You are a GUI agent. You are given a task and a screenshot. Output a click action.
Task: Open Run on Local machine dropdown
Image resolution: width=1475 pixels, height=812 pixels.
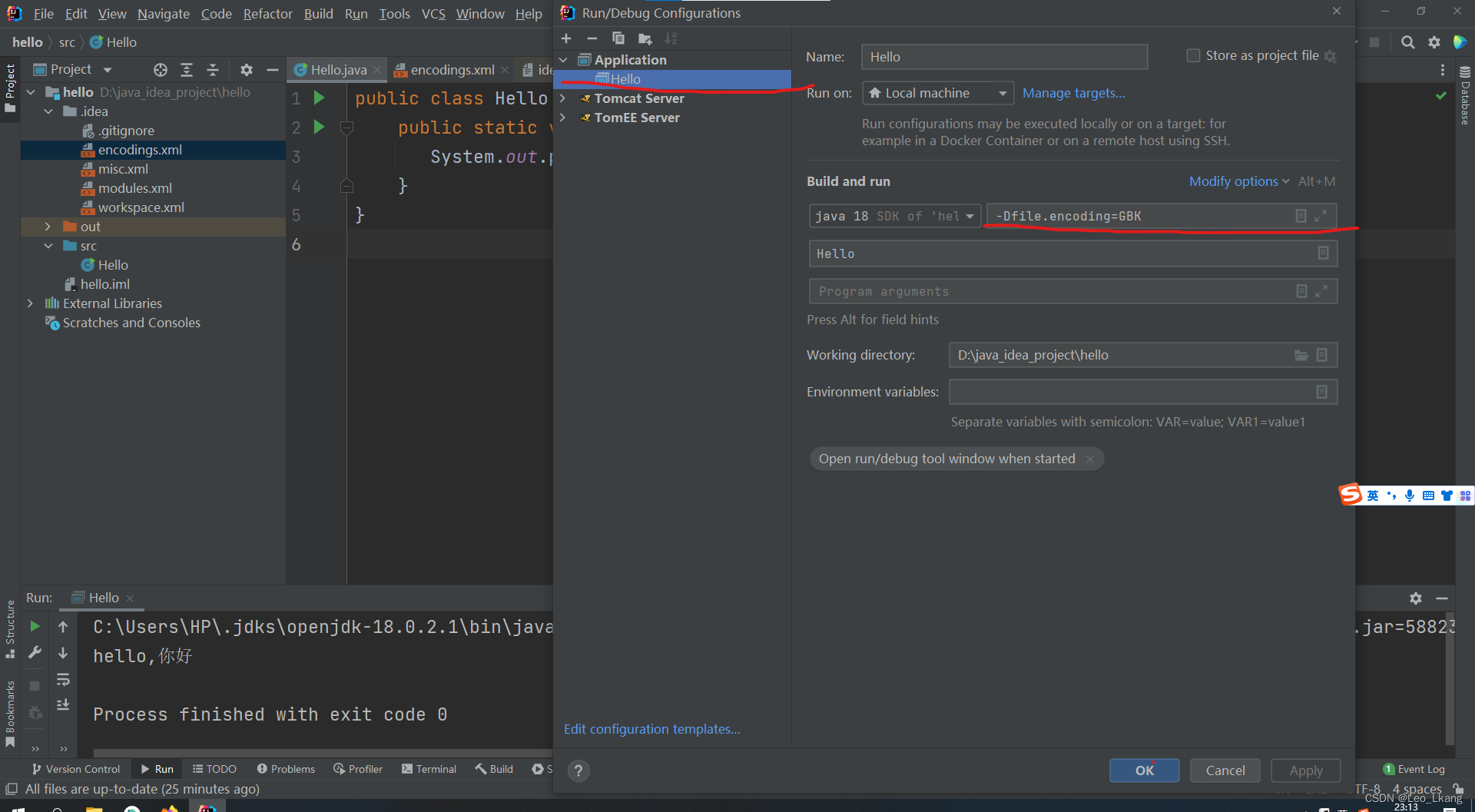click(x=938, y=93)
